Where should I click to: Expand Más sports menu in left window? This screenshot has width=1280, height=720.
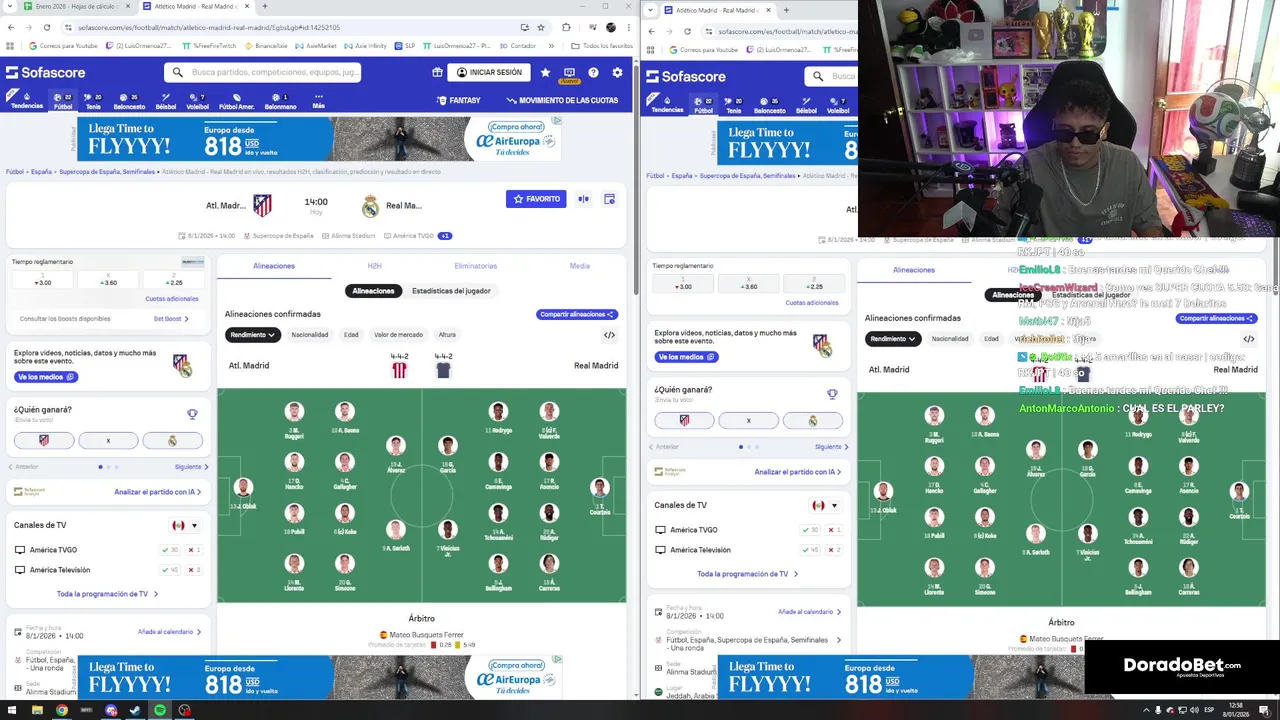pyautogui.click(x=318, y=101)
